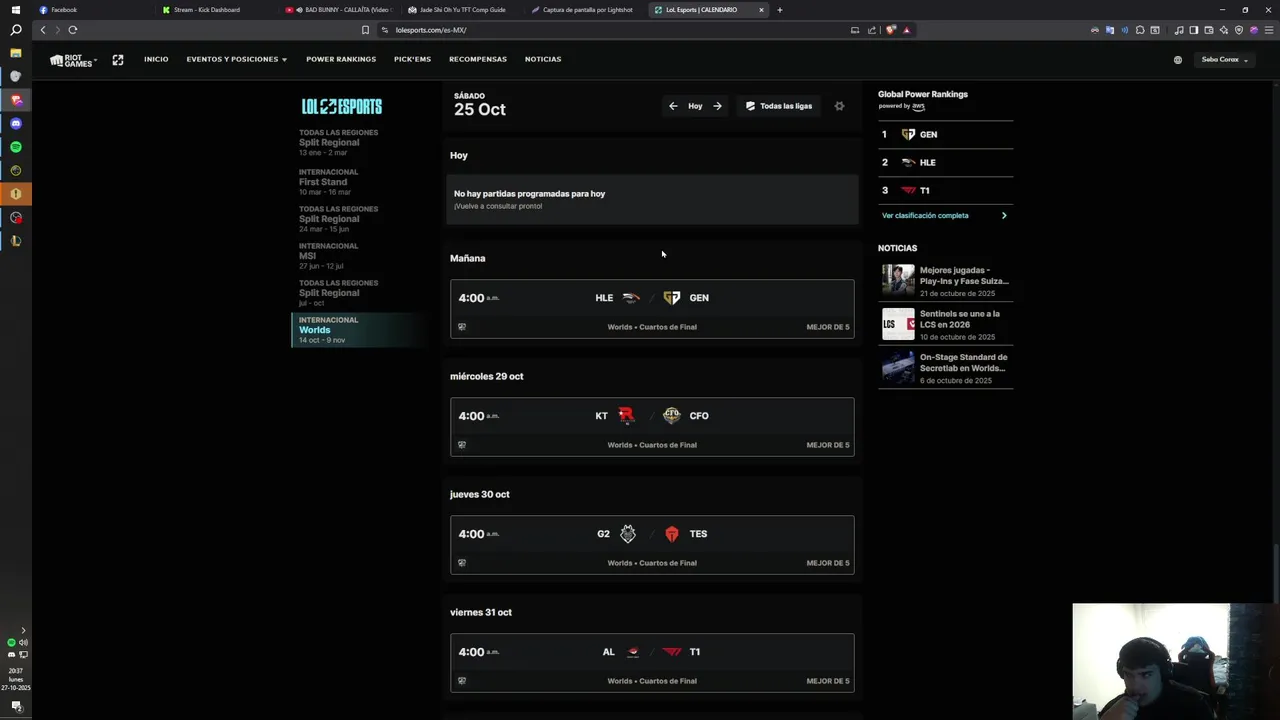The image size is (1280, 720).
Task: Click the CFO team logo
Action: [x=672, y=416]
